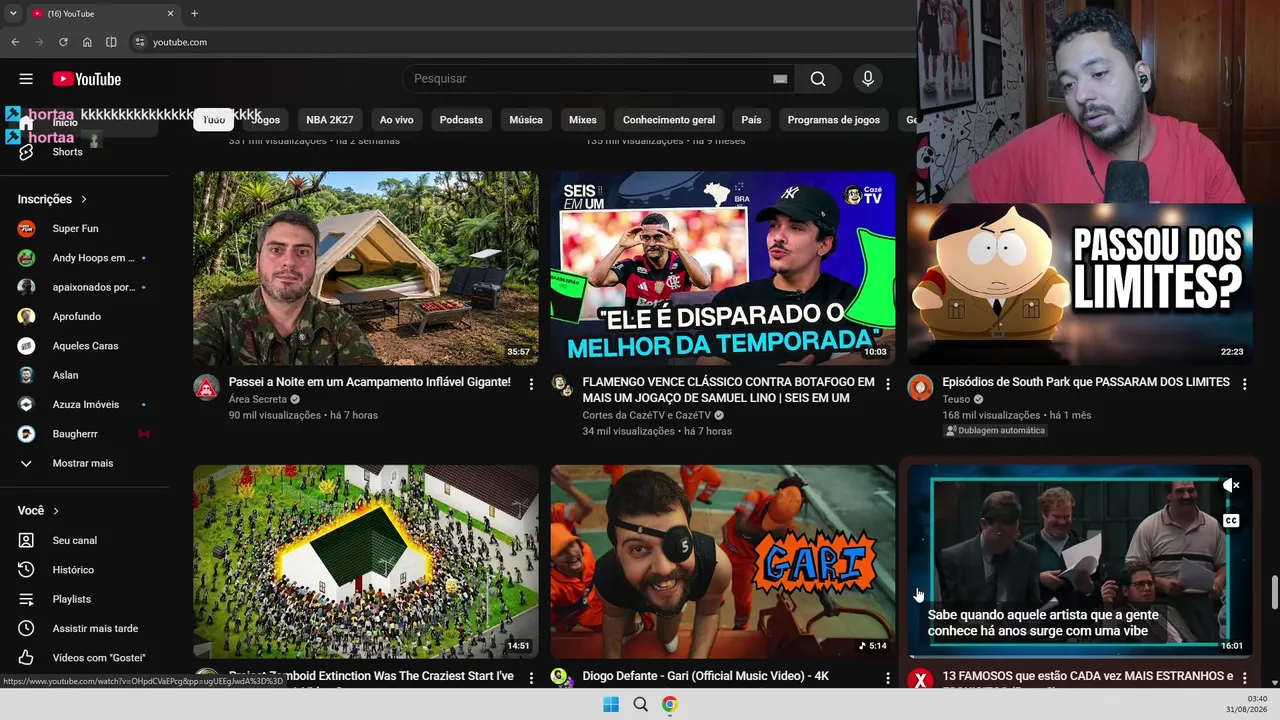Image resolution: width=1280 pixels, height=720 pixels.
Task: Unmute the video preview sound
Action: click(x=1231, y=486)
